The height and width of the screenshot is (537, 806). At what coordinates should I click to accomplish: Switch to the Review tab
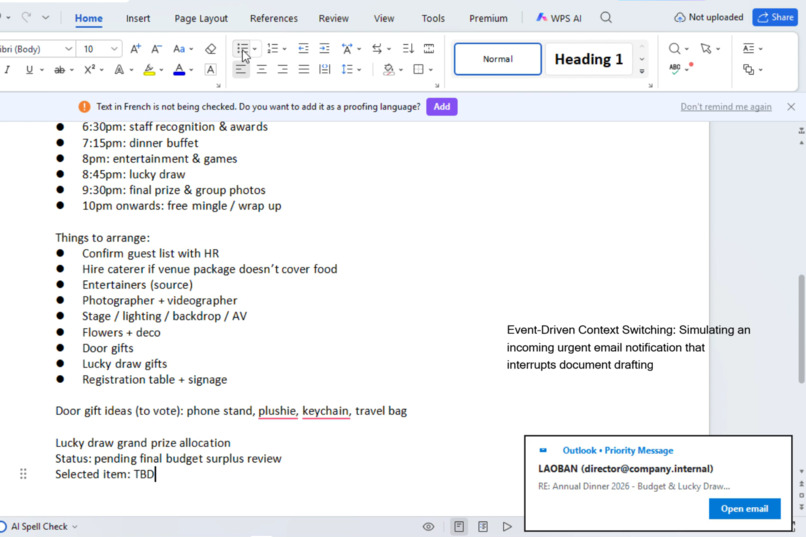pos(334,18)
